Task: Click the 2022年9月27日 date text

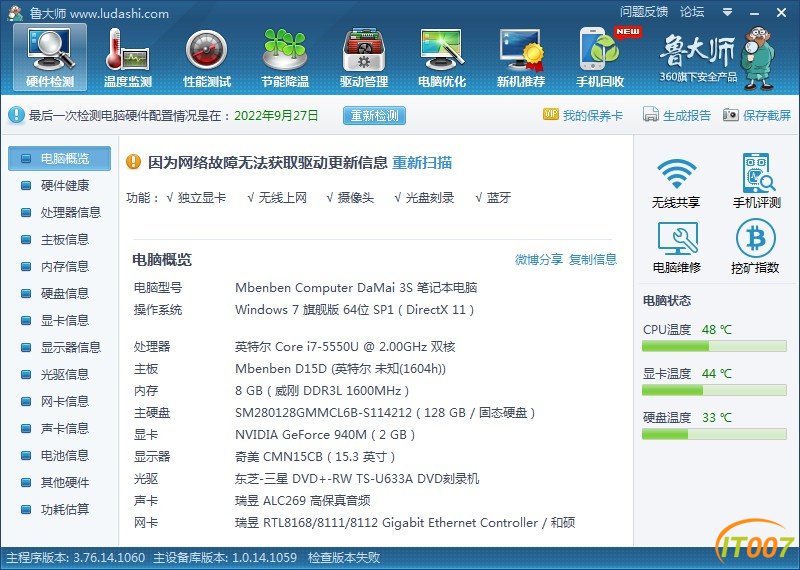Action: (276, 115)
